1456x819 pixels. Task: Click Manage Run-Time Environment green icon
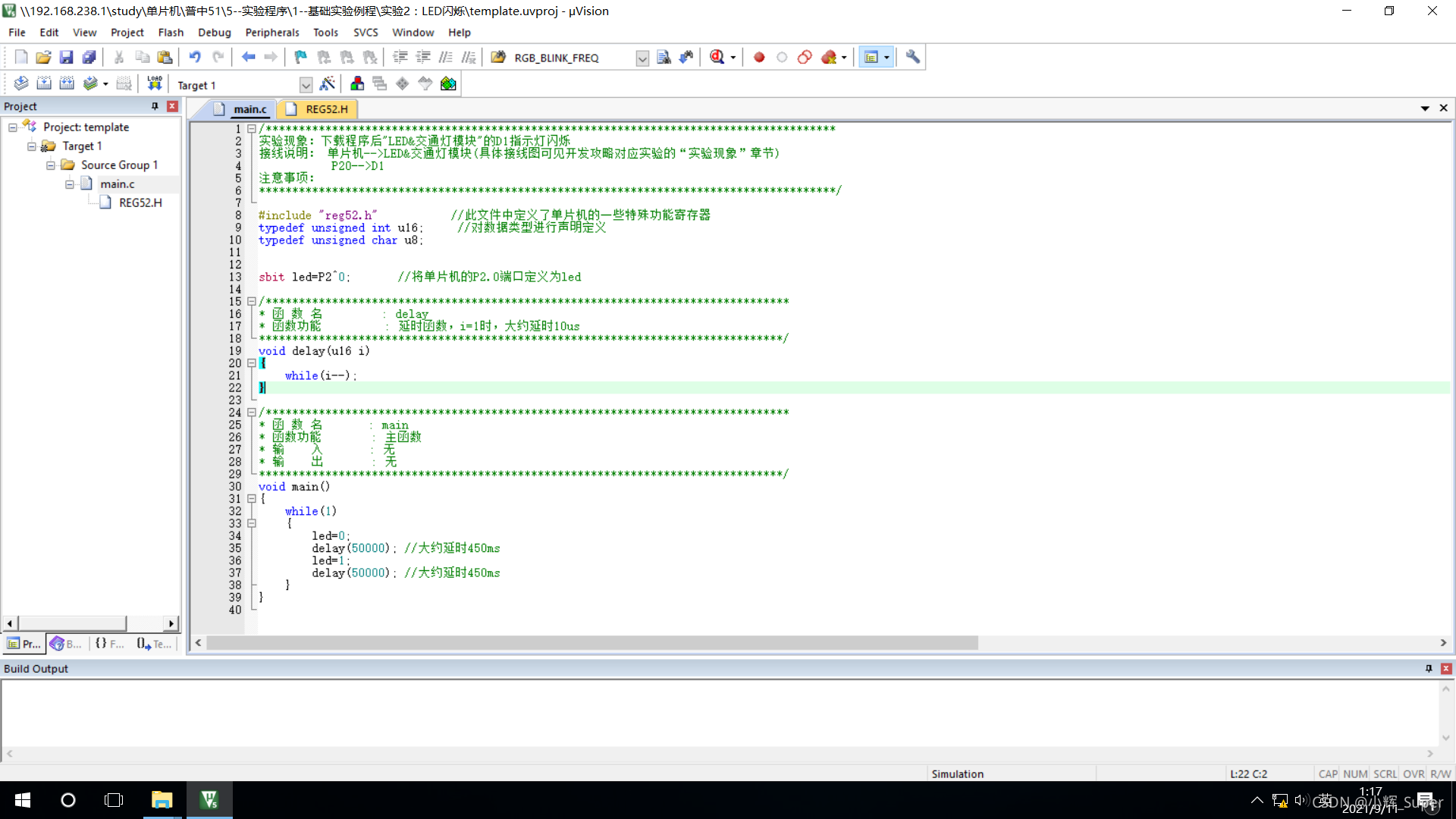click(x=448, y=83)
